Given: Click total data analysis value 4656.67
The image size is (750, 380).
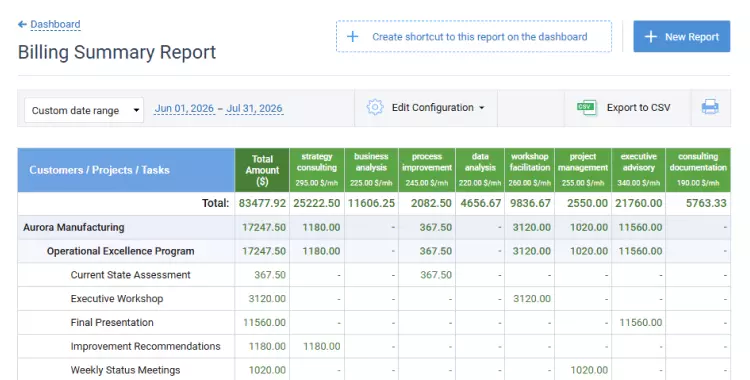Looking at the screenshot, I should 481,203.
